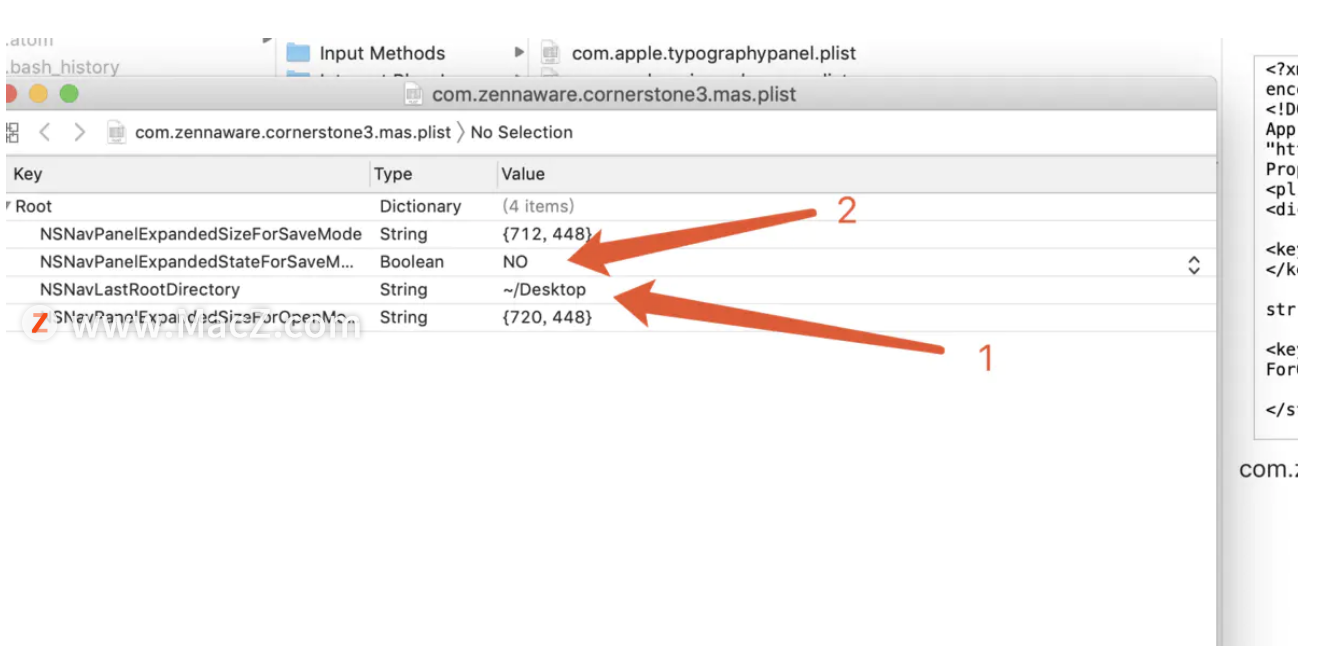Click String type in the NSNavPanelExpandedSizeForSaveMode row
Screen dimensions: 1324x646
pyautogui.click(x=403, y=234)
